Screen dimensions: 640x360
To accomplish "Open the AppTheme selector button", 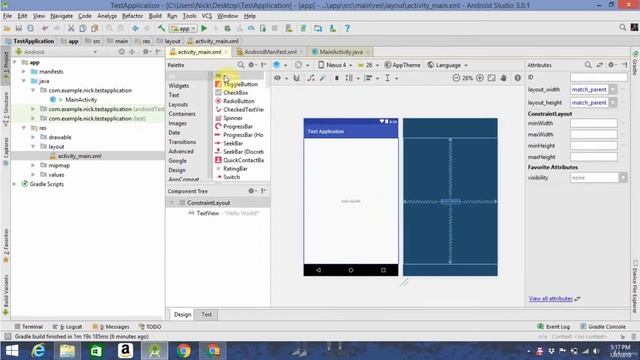I will (402, 65).
